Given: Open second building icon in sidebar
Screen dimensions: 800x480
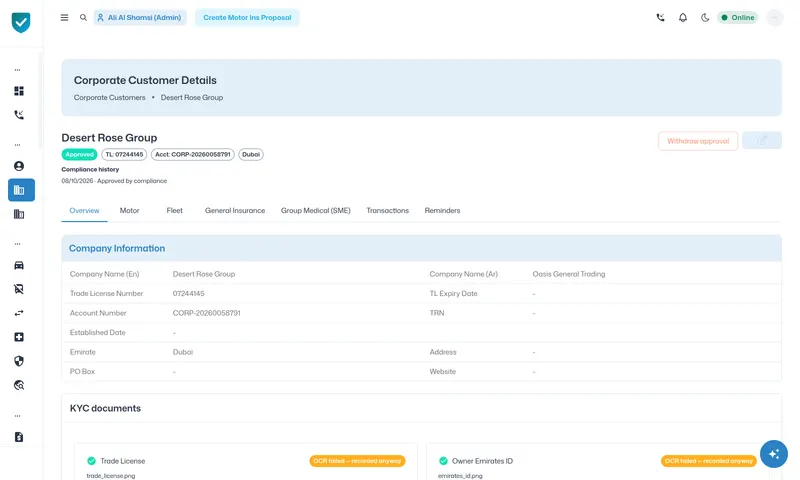Looking at the screenshot, I should pyautogui.click(x=19, y=214).
